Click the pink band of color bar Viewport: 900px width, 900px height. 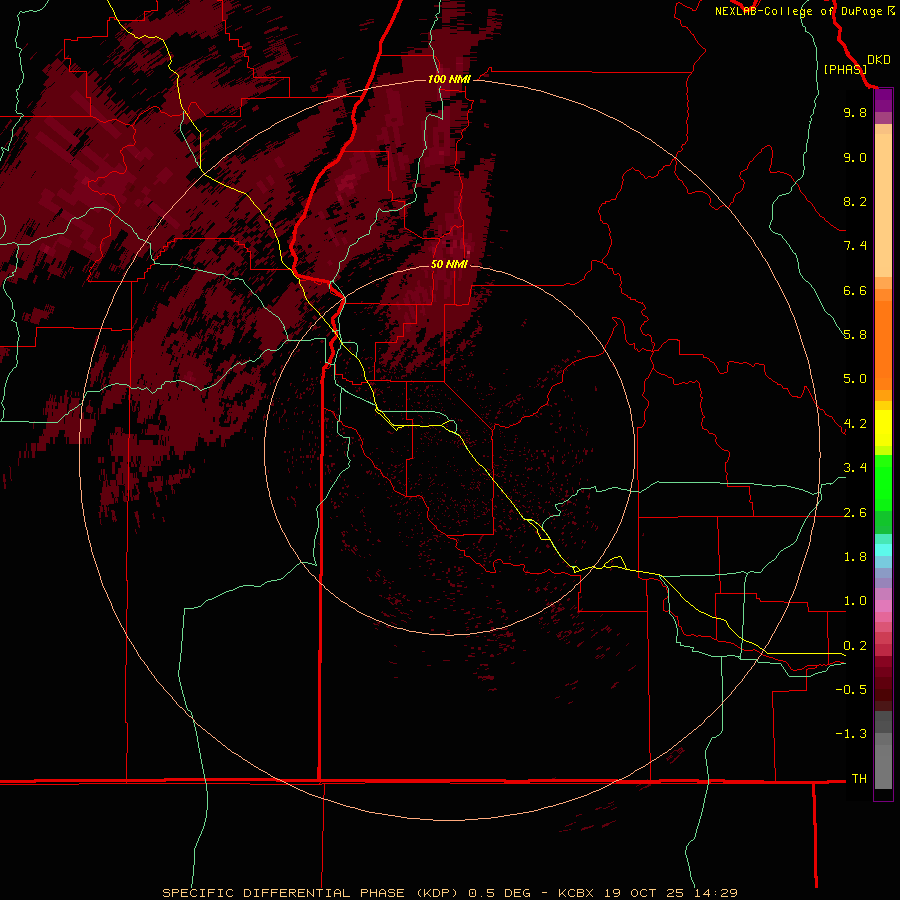[883, 606]
